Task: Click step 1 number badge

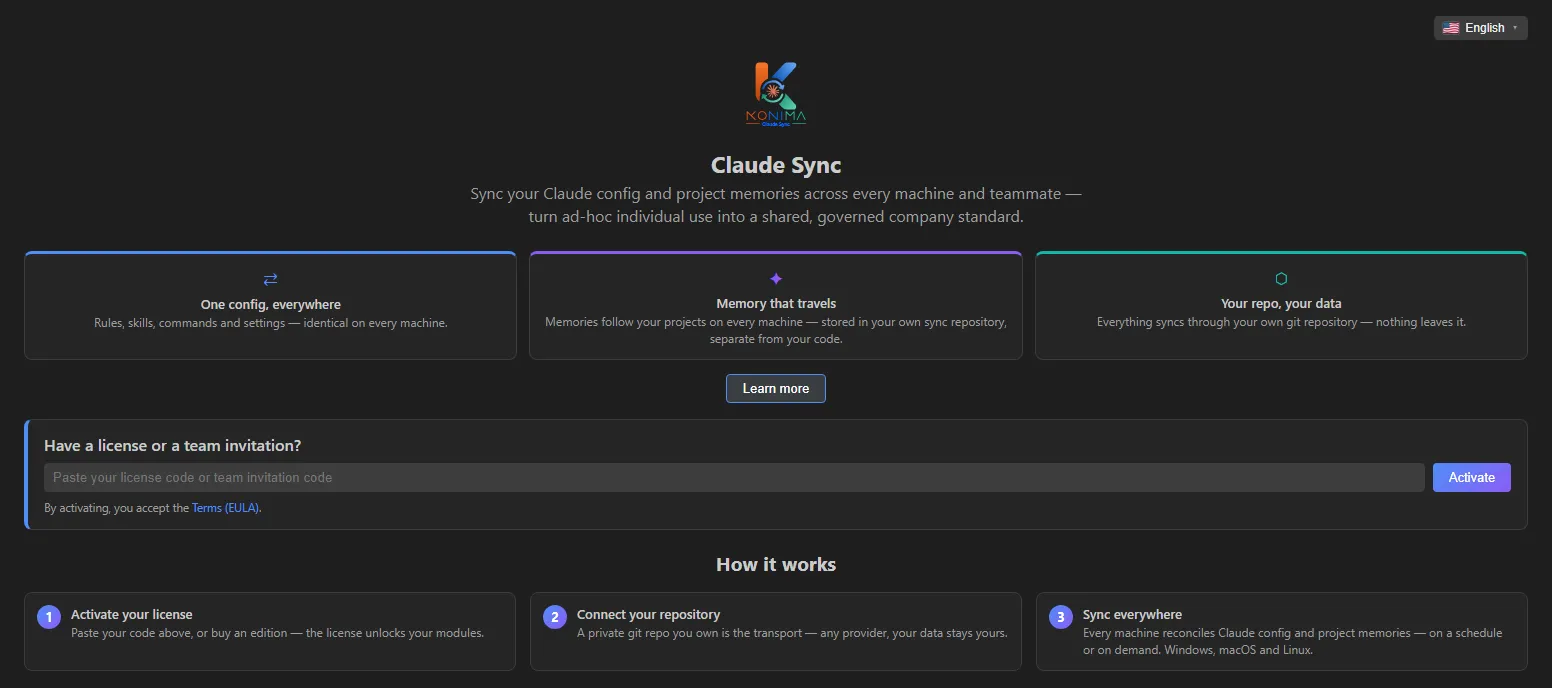Action: click(x=49, y=617)
